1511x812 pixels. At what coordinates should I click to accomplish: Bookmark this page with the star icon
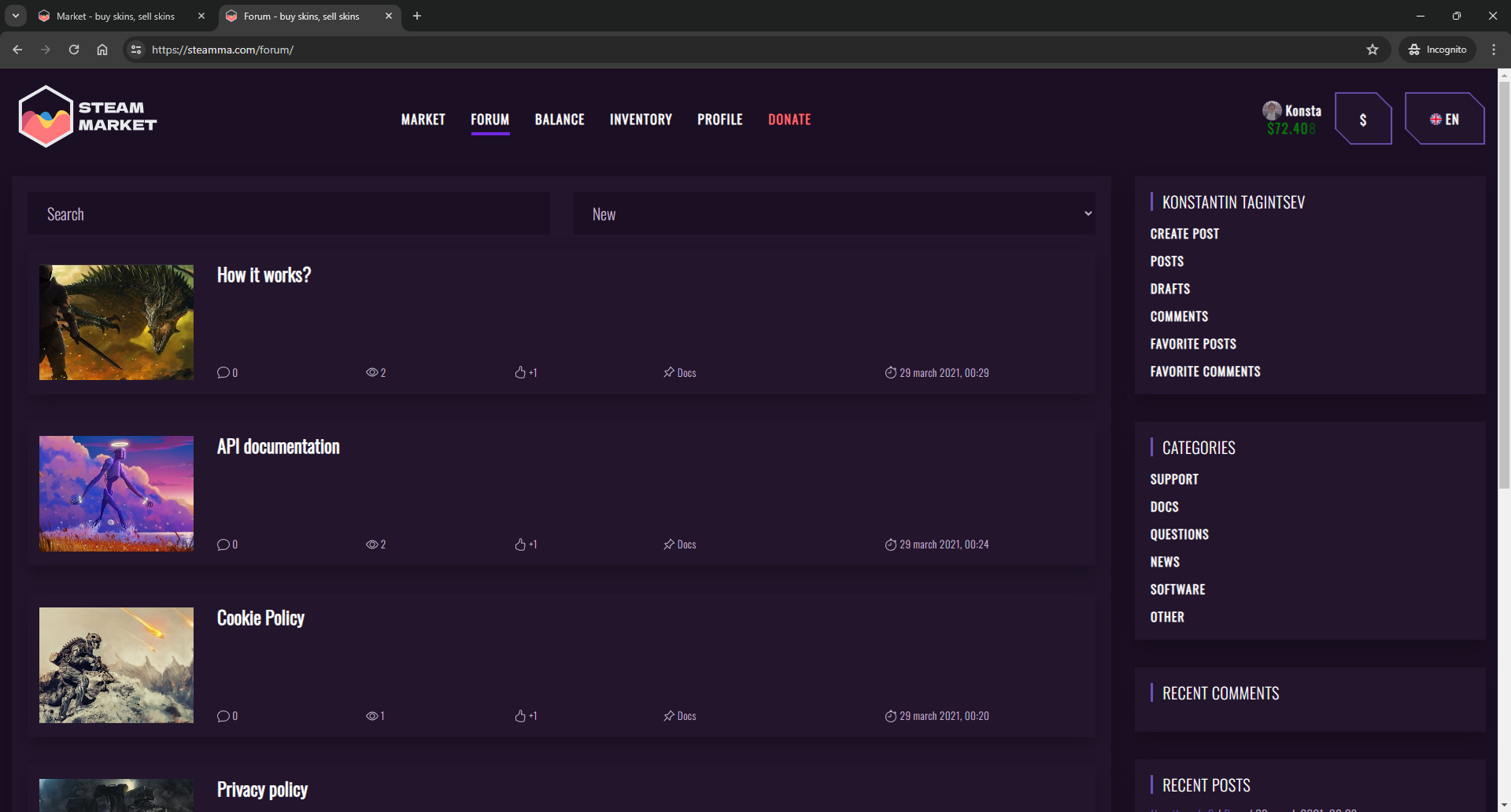[1372, 50]
